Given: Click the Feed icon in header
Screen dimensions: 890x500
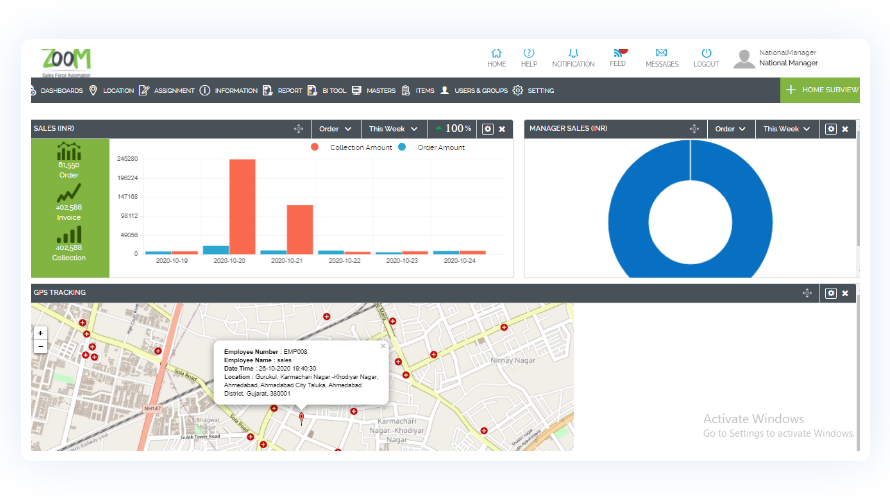Looking at the screenshot, I should [618, 53].
